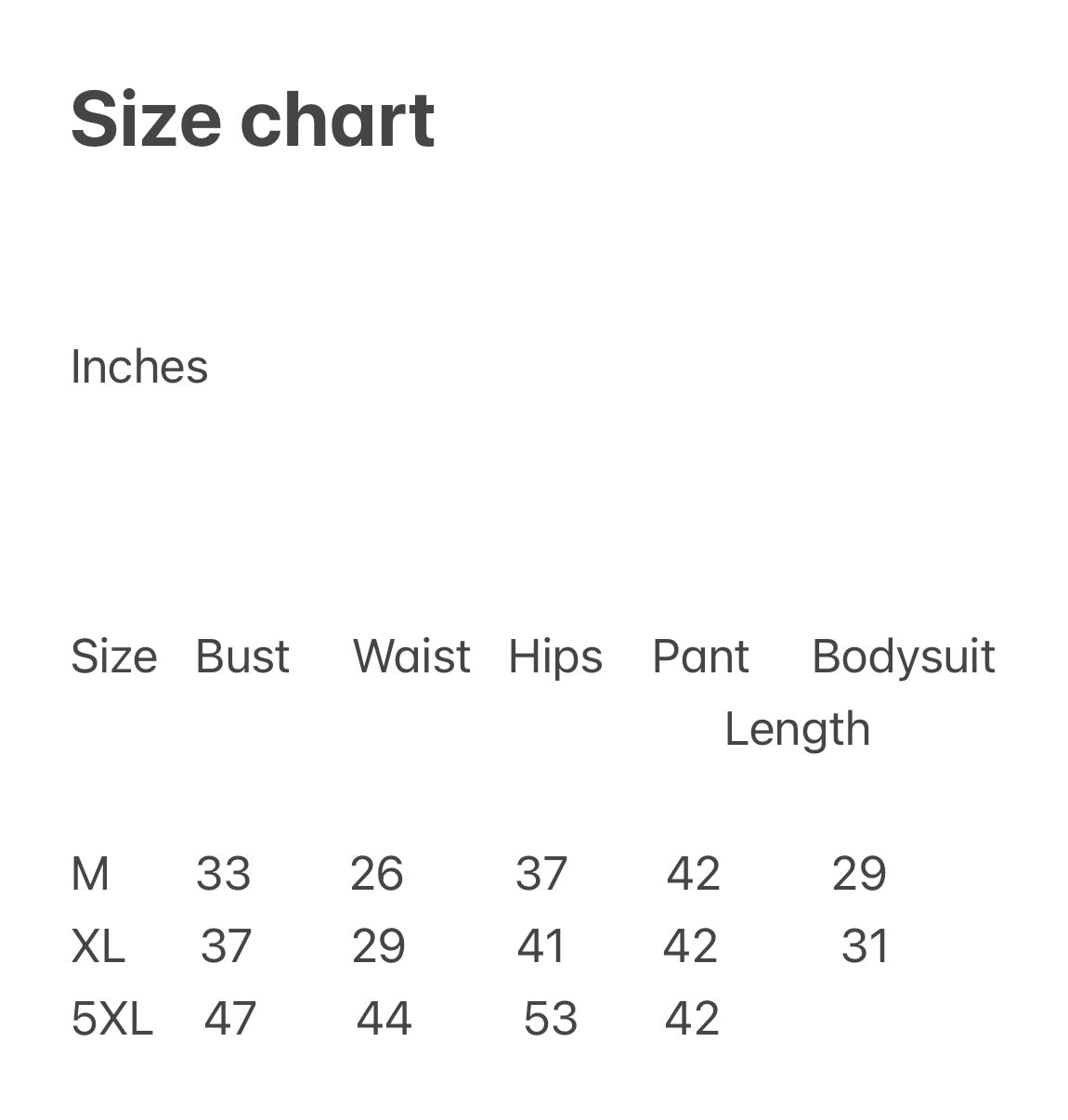Click the "Size" column header
Screen dimensions: 1068x1120
(113, 657)
